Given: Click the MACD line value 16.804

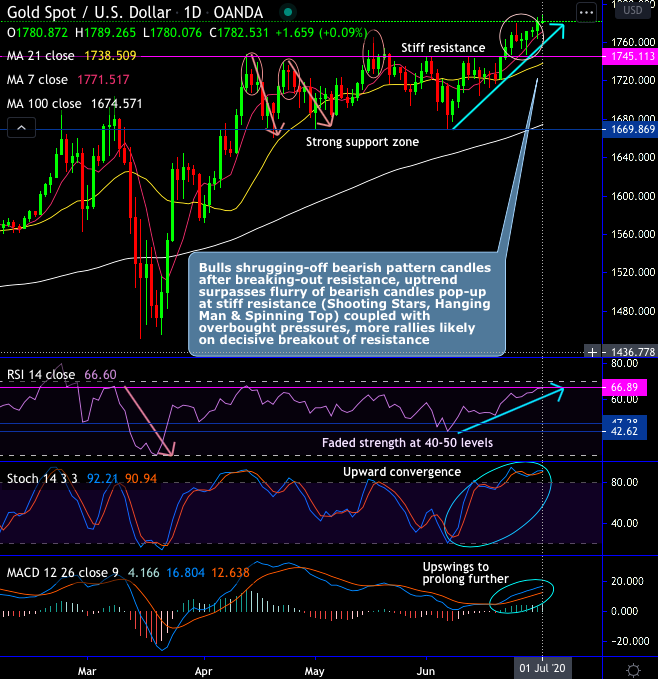Looking at the screenshot, I should (185, 572).
